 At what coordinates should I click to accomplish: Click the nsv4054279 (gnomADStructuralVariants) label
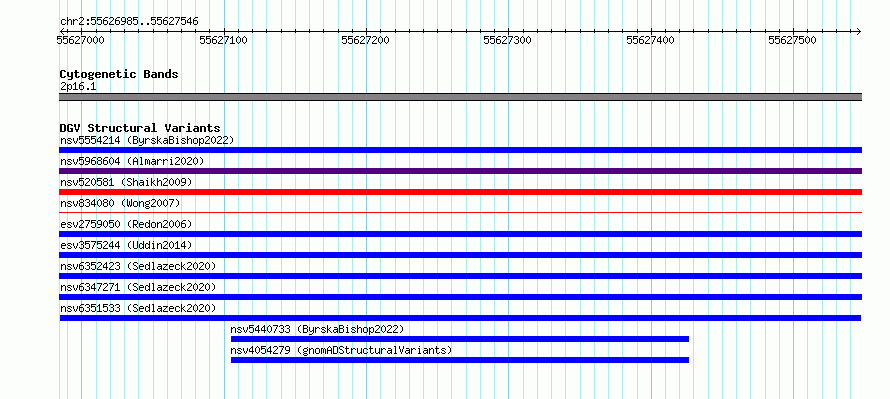[341, 350]
